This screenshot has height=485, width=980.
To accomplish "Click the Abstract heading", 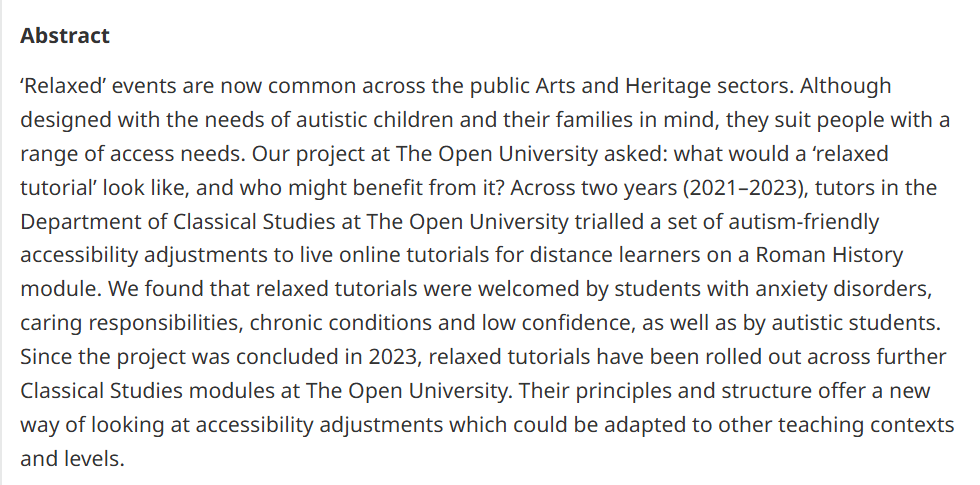I will click(x=65, y=36).
